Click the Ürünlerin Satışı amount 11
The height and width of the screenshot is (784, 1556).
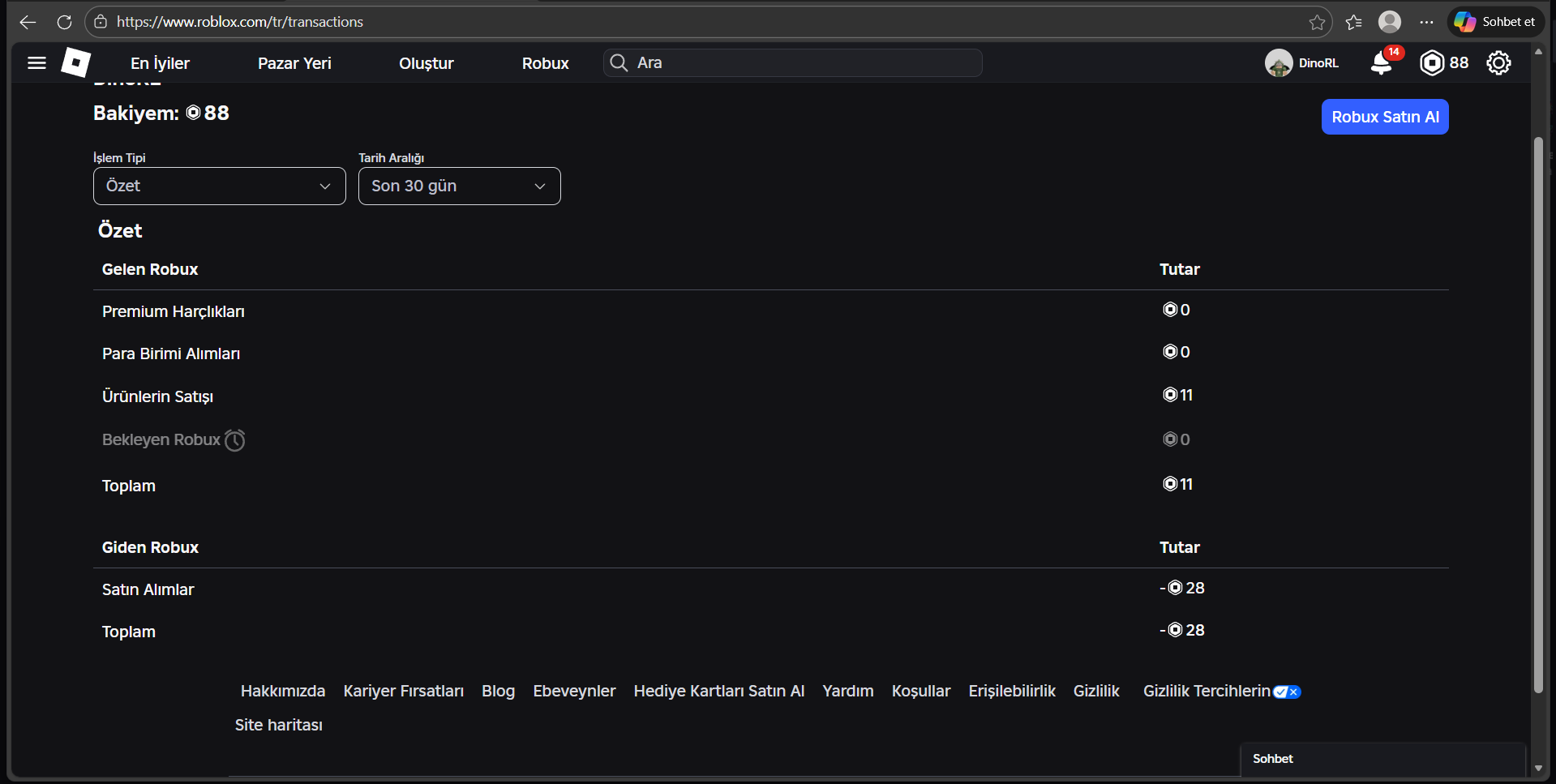point(1177,395)
